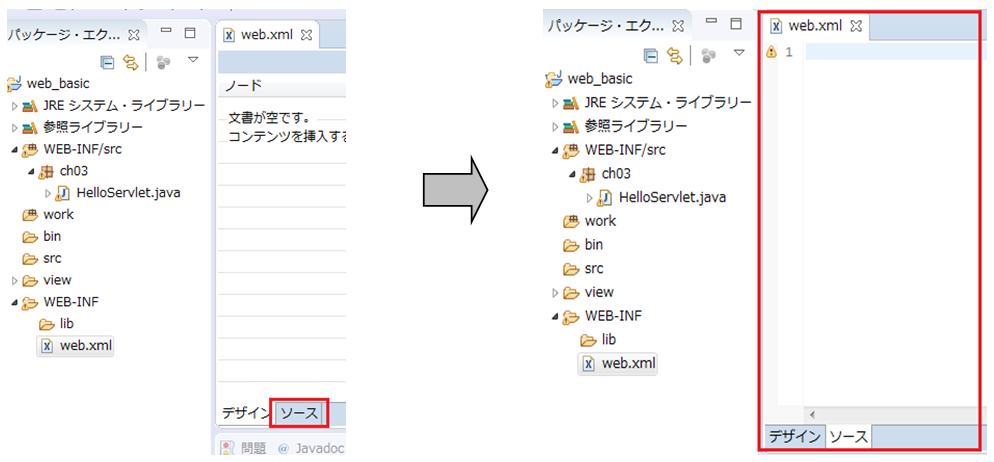Click web.xml file in left-hand tree

(x=85, y=346)
